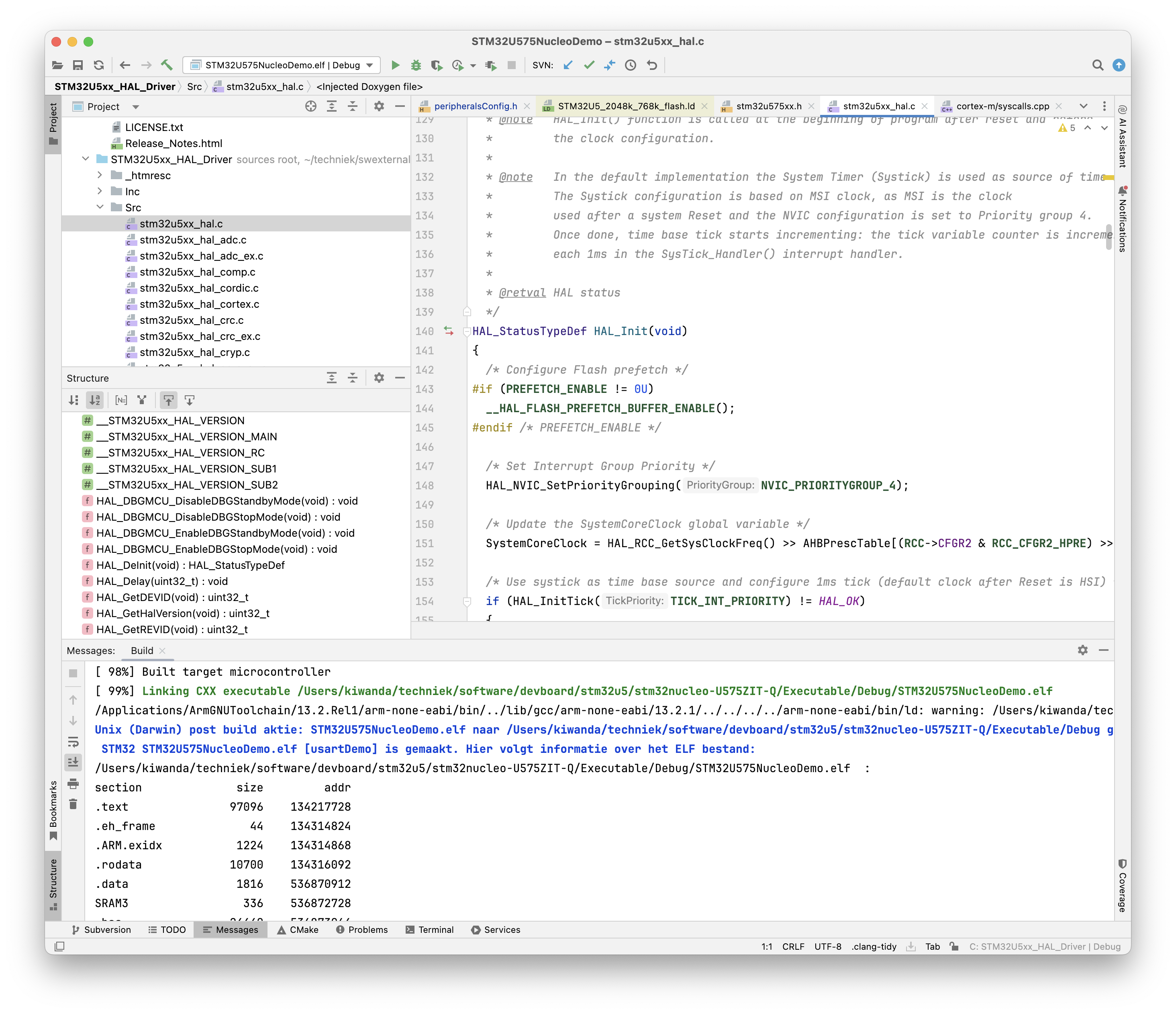Print build output with printer icon
Image resolution: width=1176 pixels, height=1014 pixels.
click(x=73, y=784)
